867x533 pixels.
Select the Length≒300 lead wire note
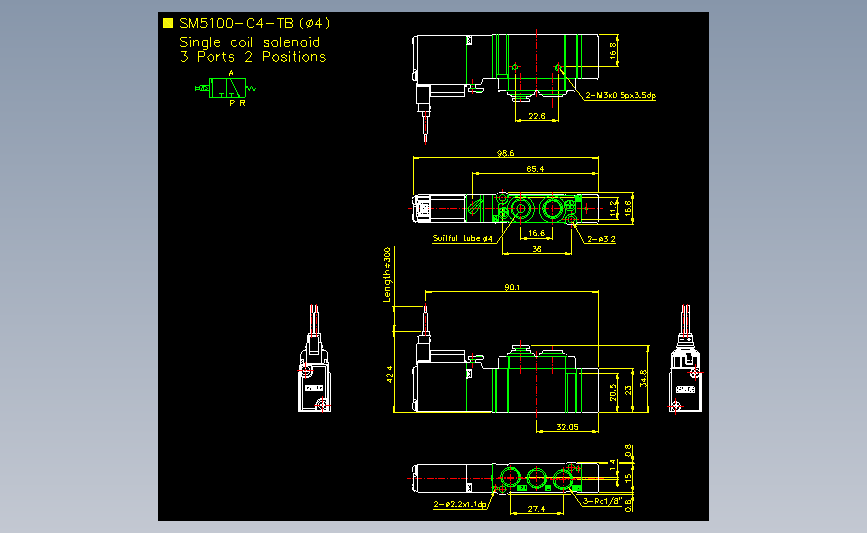point(387,275)
